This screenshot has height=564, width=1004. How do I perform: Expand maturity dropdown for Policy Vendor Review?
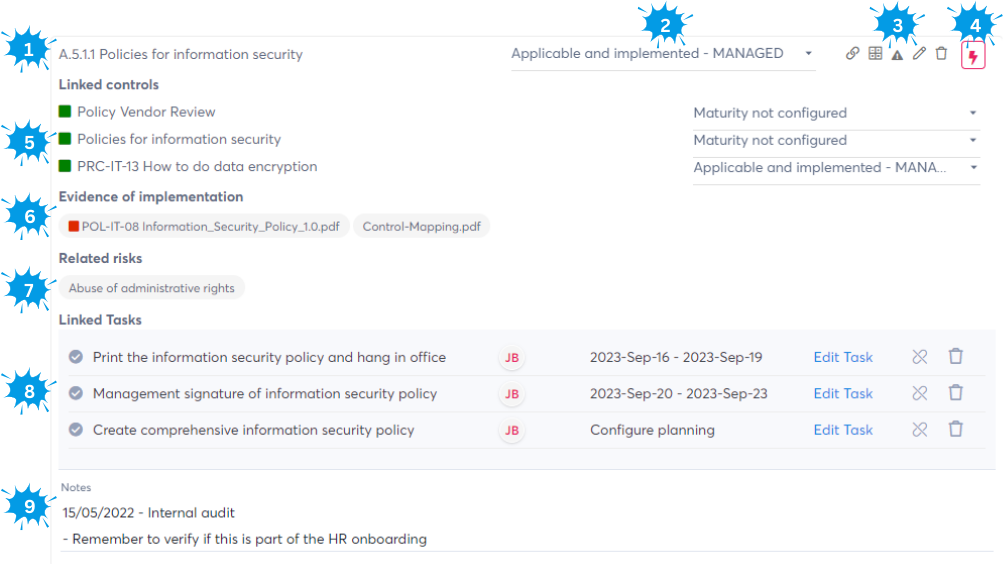coord(836,113)
